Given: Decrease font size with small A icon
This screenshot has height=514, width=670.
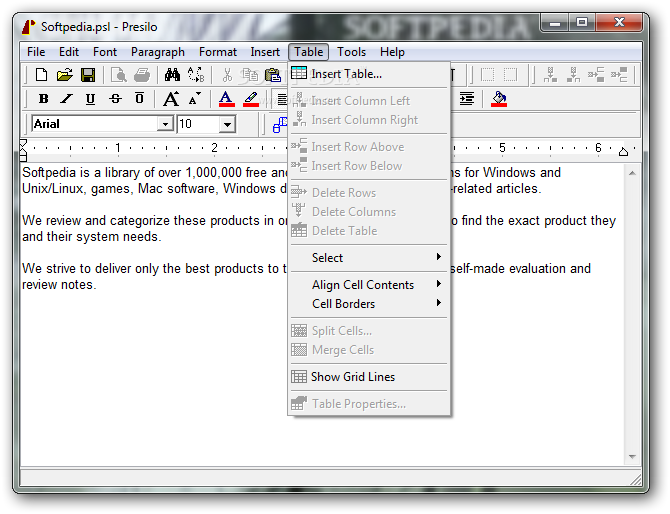Looking at the screenshot, I should click(194, 99).
